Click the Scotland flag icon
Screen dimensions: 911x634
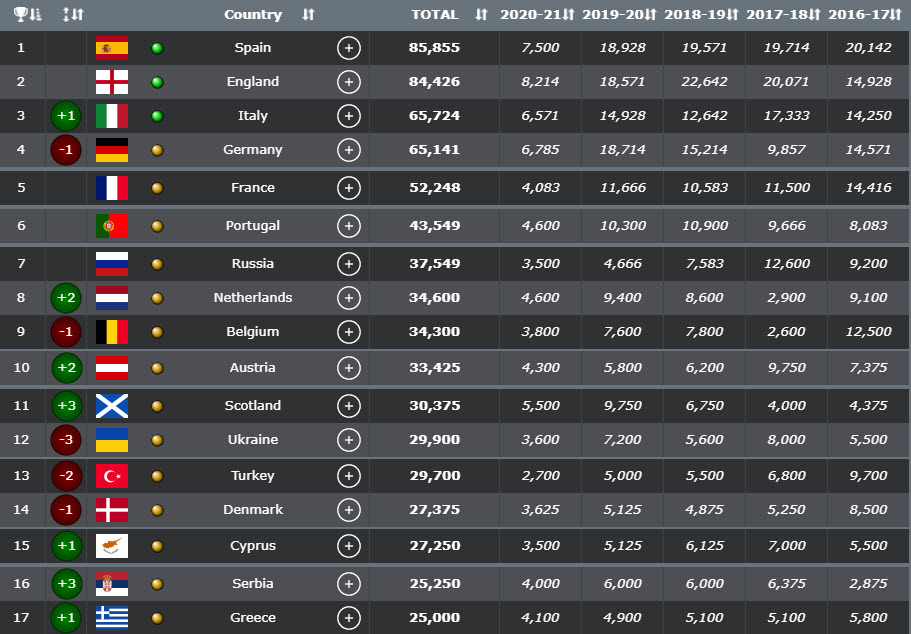111,406
